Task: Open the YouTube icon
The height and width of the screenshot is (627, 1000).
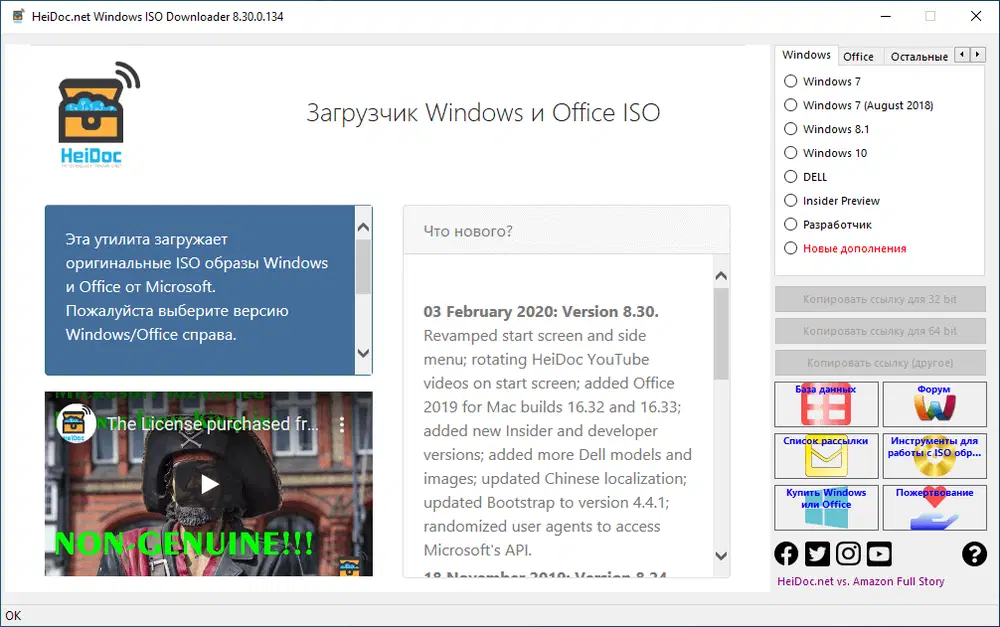Action: click(879, 554)
